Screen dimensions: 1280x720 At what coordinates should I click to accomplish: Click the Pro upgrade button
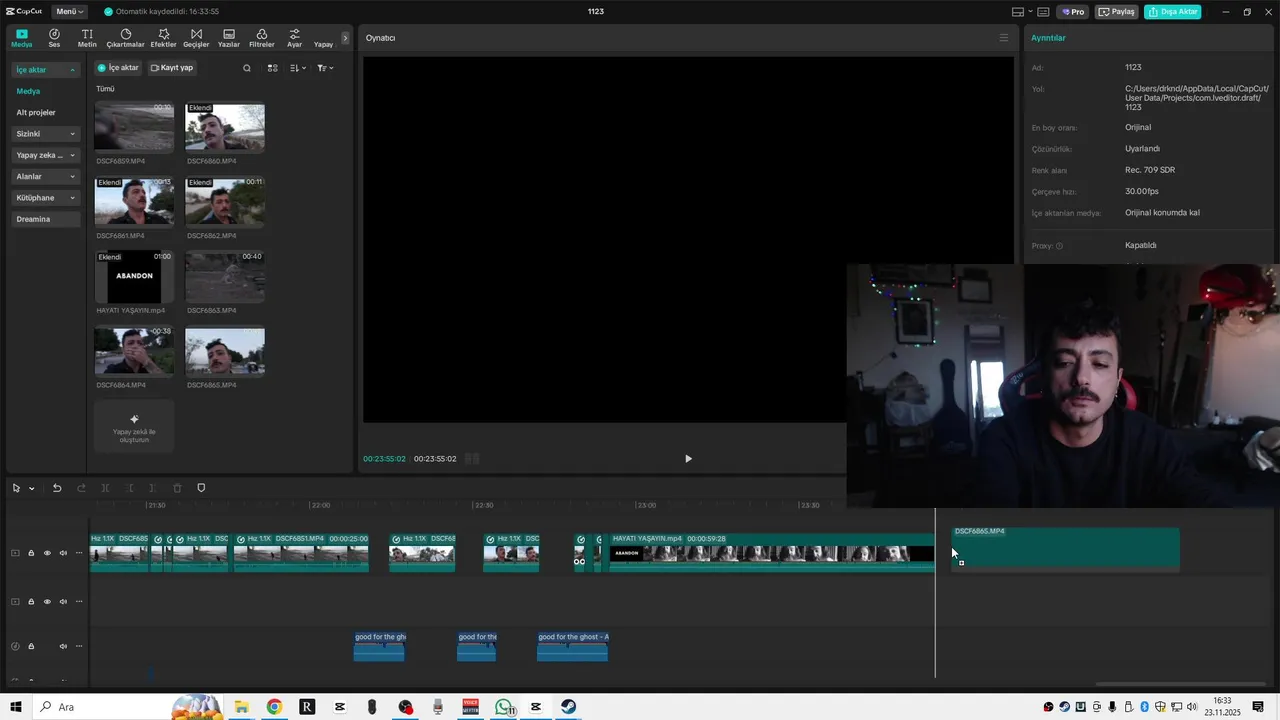click(1073, 12)
